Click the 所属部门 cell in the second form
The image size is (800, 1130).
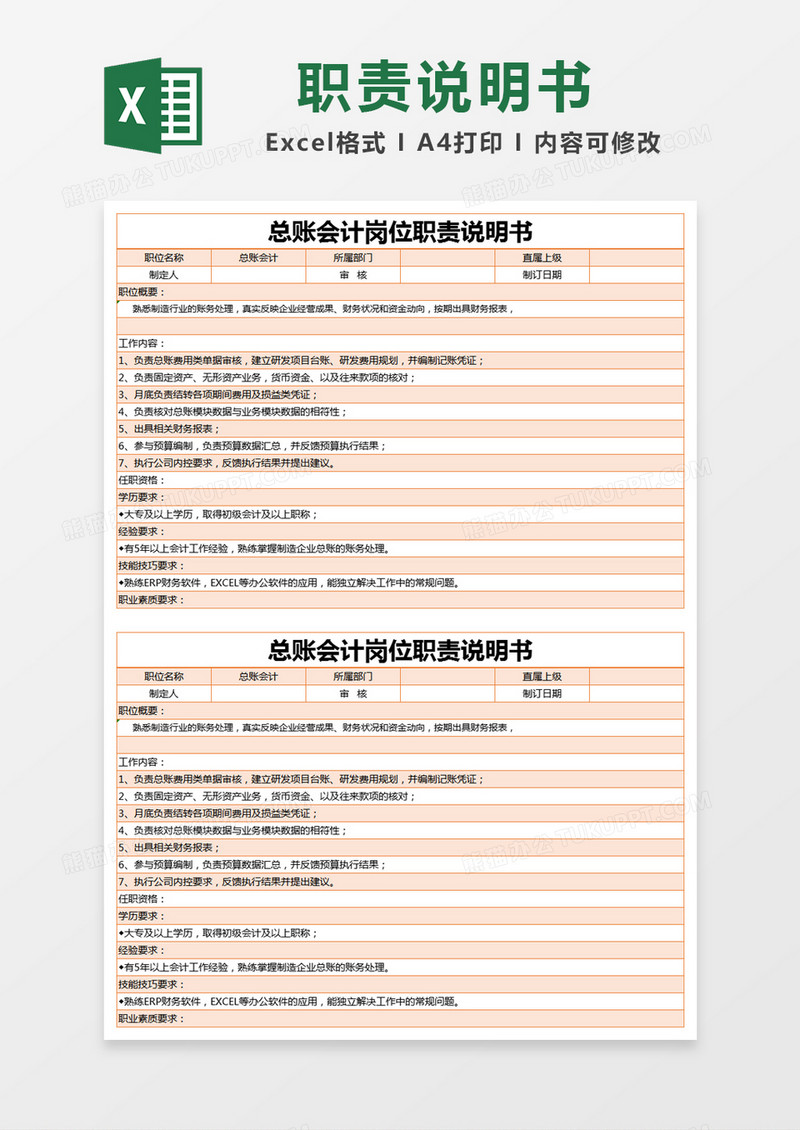pyautogui.click(x=353, y=677)
